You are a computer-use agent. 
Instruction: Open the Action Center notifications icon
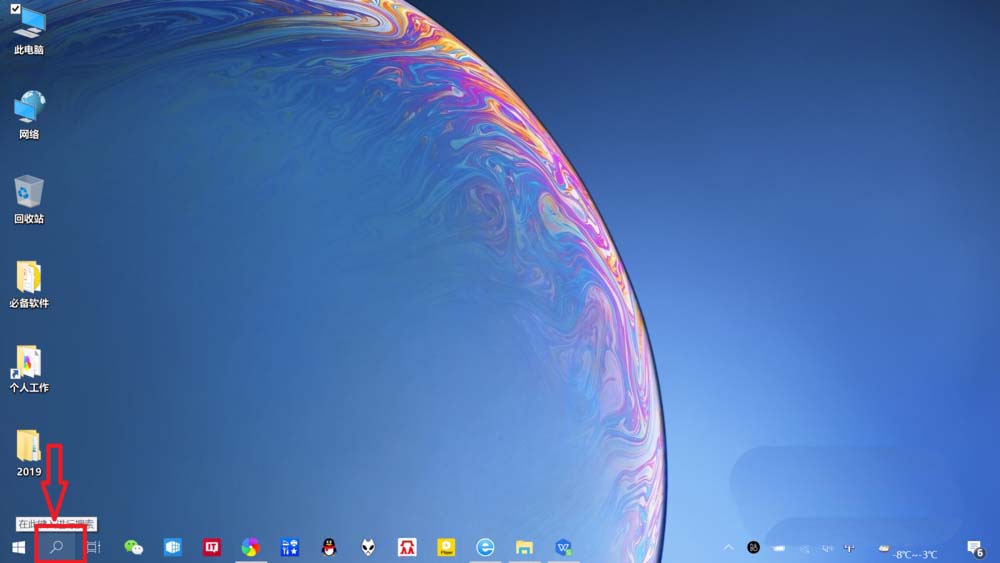point(975,548)
